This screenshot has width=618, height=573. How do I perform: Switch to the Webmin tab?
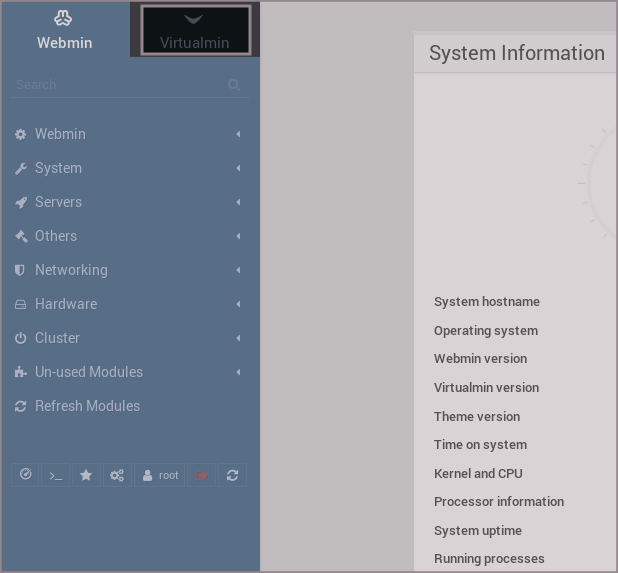pyautogui.click(x=65, y=29)
